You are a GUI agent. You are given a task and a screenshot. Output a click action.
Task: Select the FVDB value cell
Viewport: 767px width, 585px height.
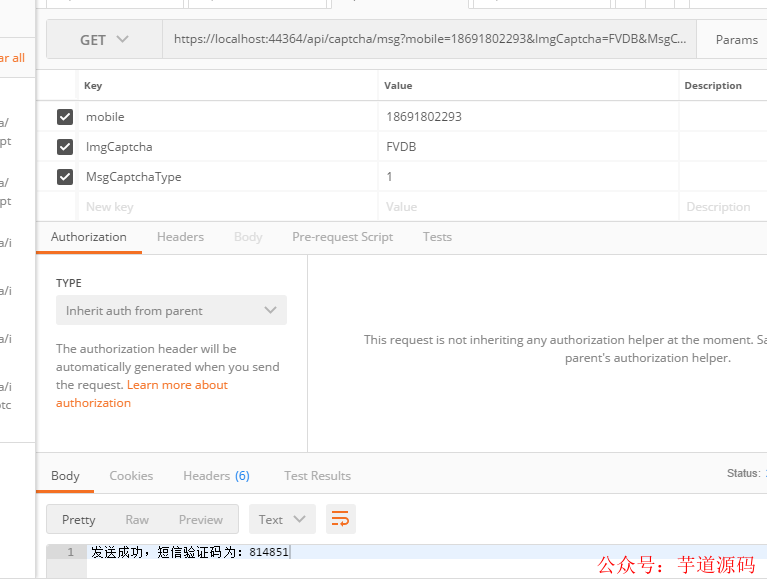[528, 147]
